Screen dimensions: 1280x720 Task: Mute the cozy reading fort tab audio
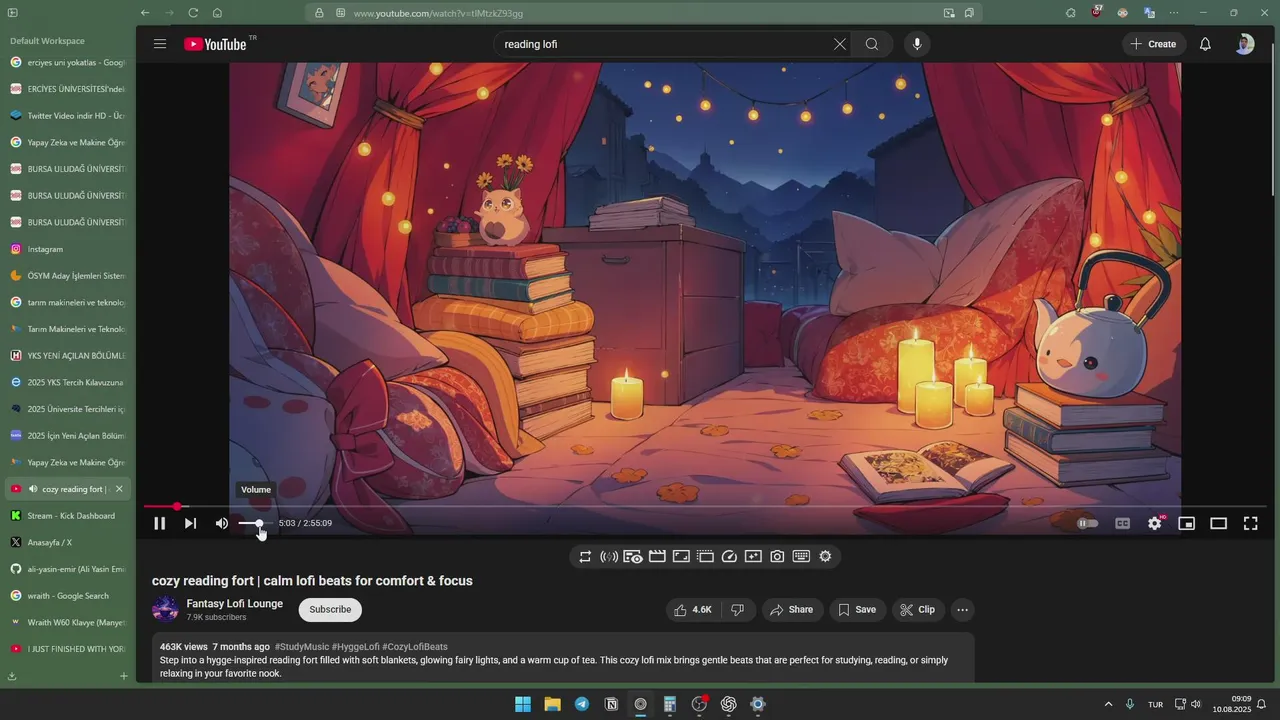click(x=33, y=489)
